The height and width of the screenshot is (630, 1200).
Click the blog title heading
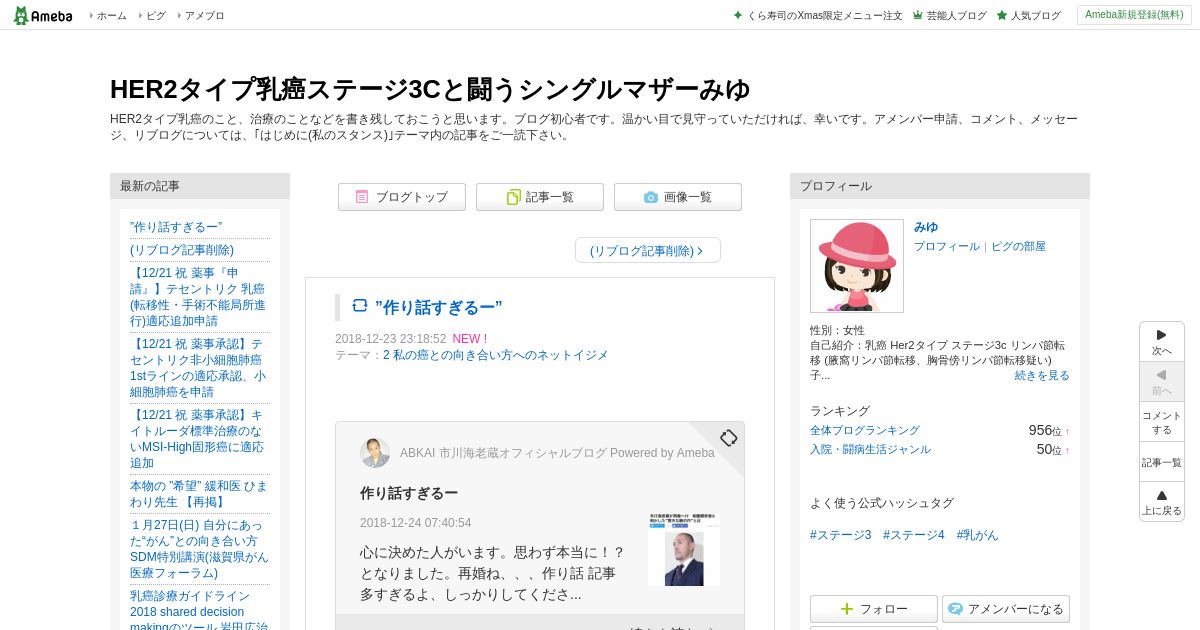tap(430, 89)
